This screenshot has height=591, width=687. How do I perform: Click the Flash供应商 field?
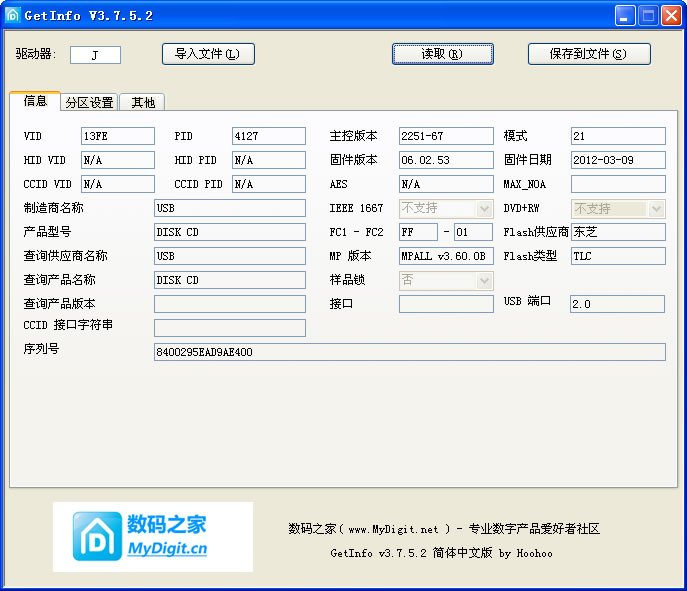tap(618, 232)
